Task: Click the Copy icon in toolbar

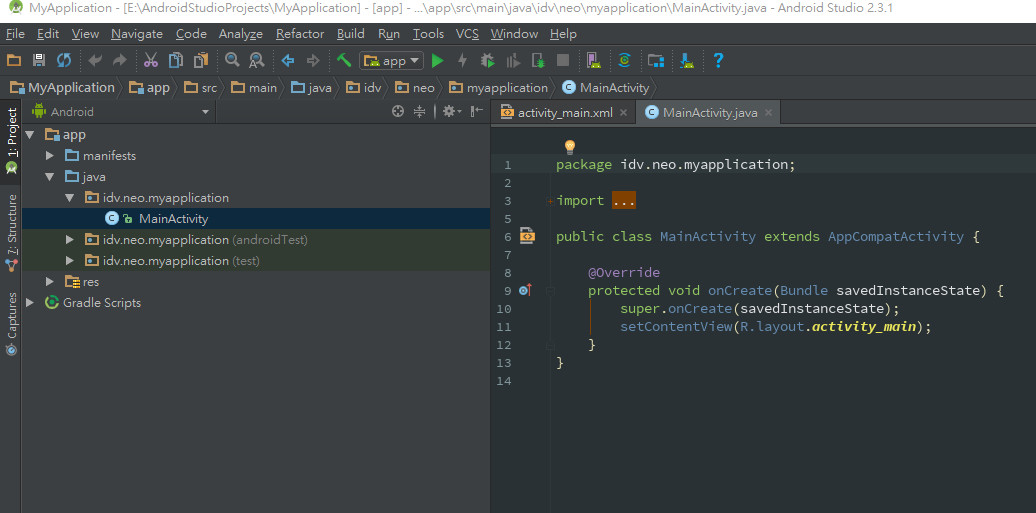Action: [x=176, y=61]
